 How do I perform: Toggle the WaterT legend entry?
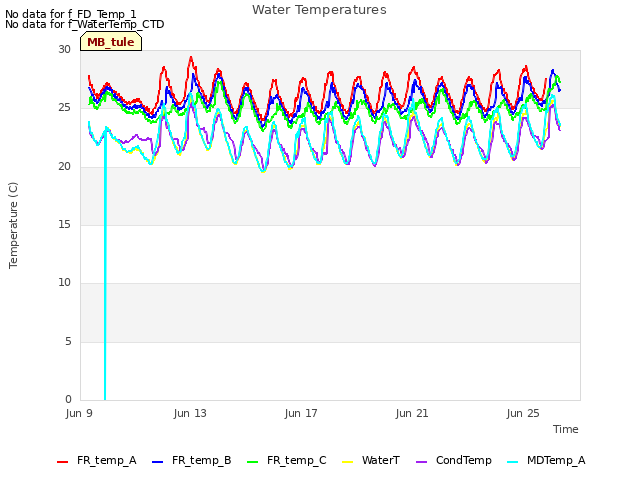tap(371, 461)
